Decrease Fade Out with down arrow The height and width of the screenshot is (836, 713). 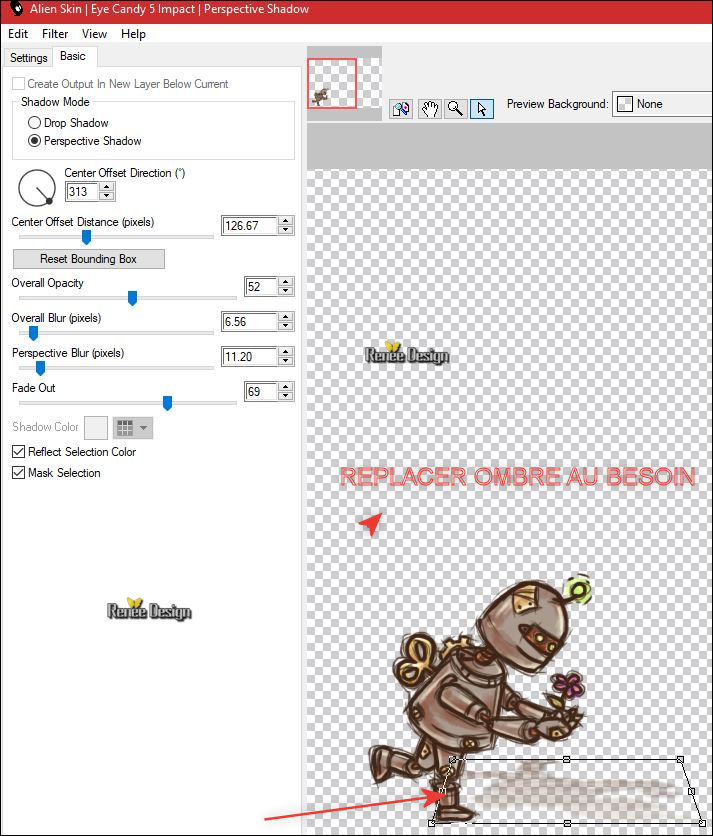[x=286, y=396]
